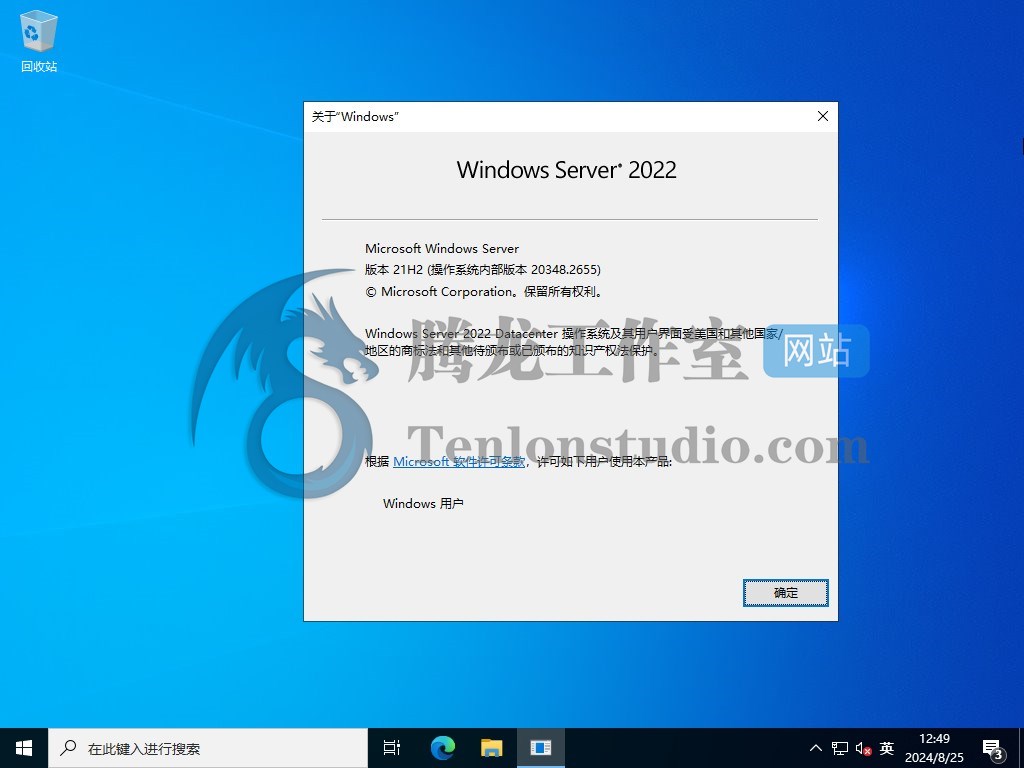Switch the 英 input method indicator
Screen dimensions: 1024x768
click(886, 748)
